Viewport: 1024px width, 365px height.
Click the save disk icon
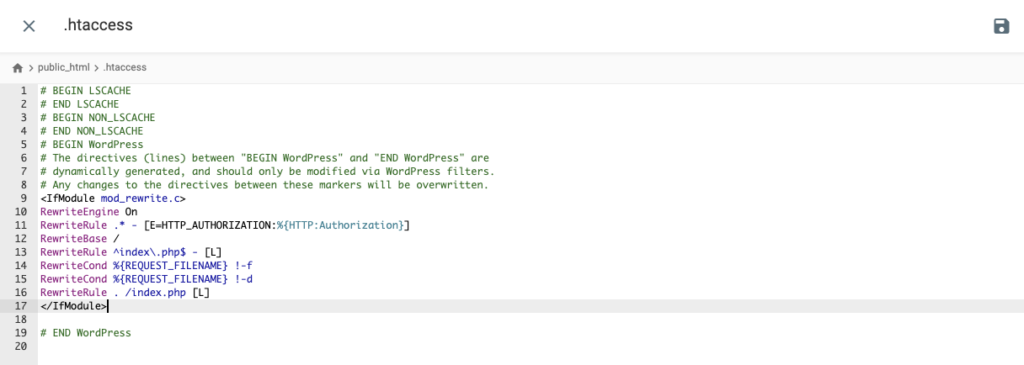1001,26
